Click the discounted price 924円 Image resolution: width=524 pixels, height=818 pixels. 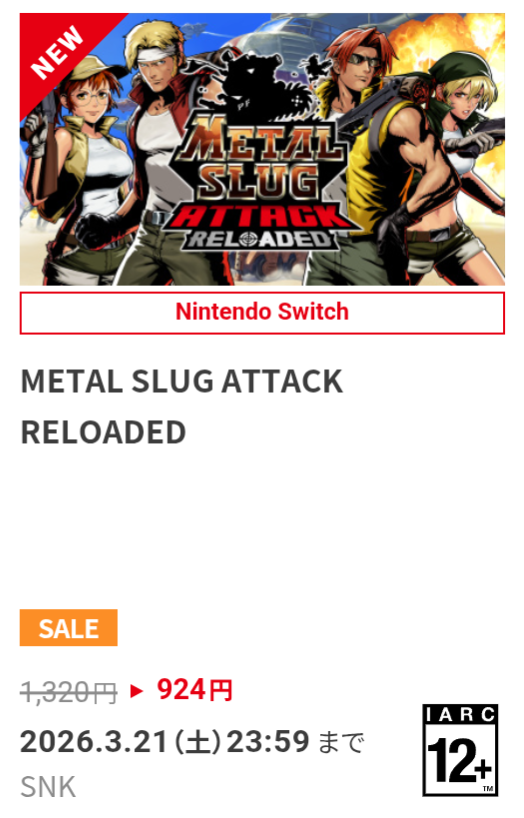195,690
